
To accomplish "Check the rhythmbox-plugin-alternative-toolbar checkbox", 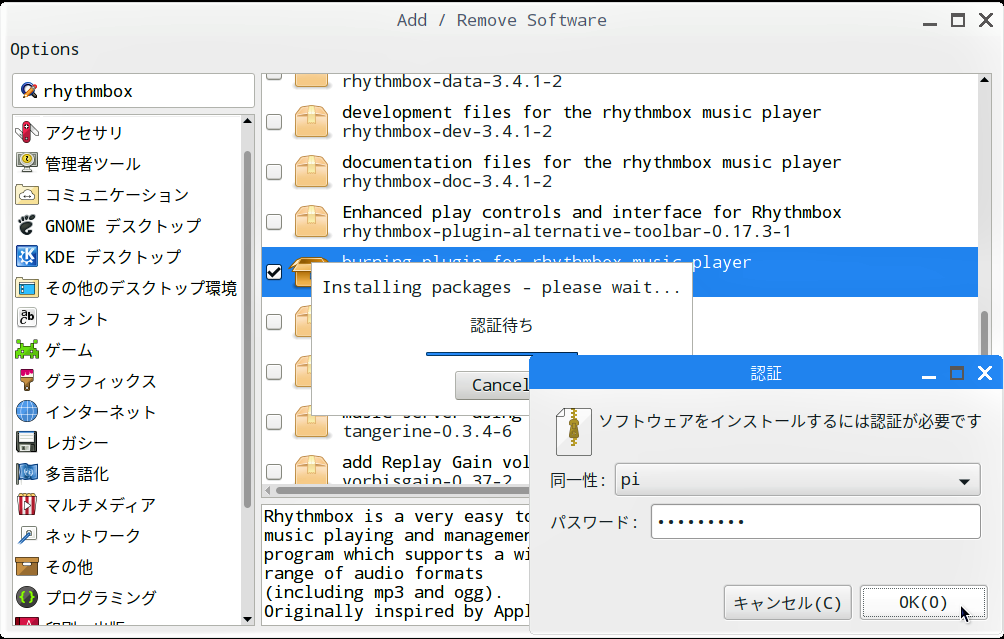I will (274, 222).
